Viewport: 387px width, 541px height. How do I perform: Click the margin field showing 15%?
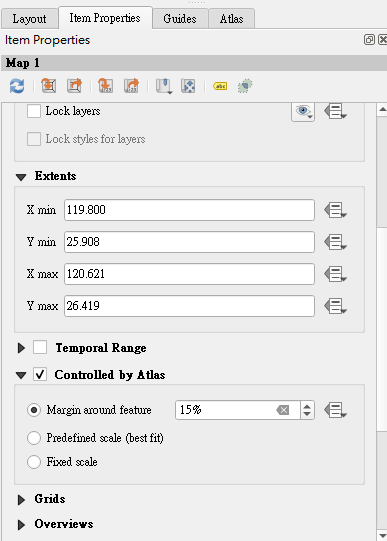coord(226,410)
